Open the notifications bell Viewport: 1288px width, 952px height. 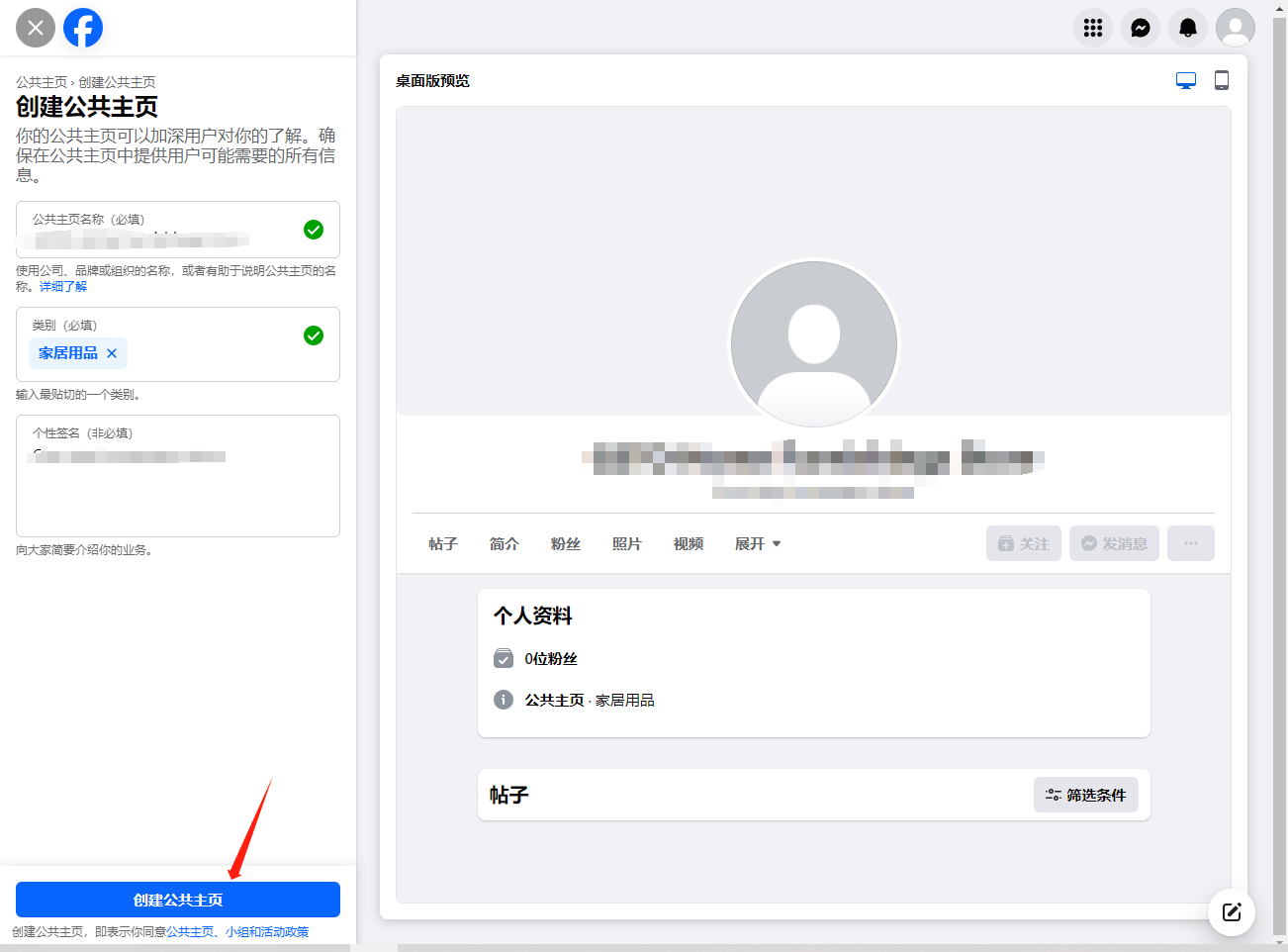click(x=1187, y=28)
